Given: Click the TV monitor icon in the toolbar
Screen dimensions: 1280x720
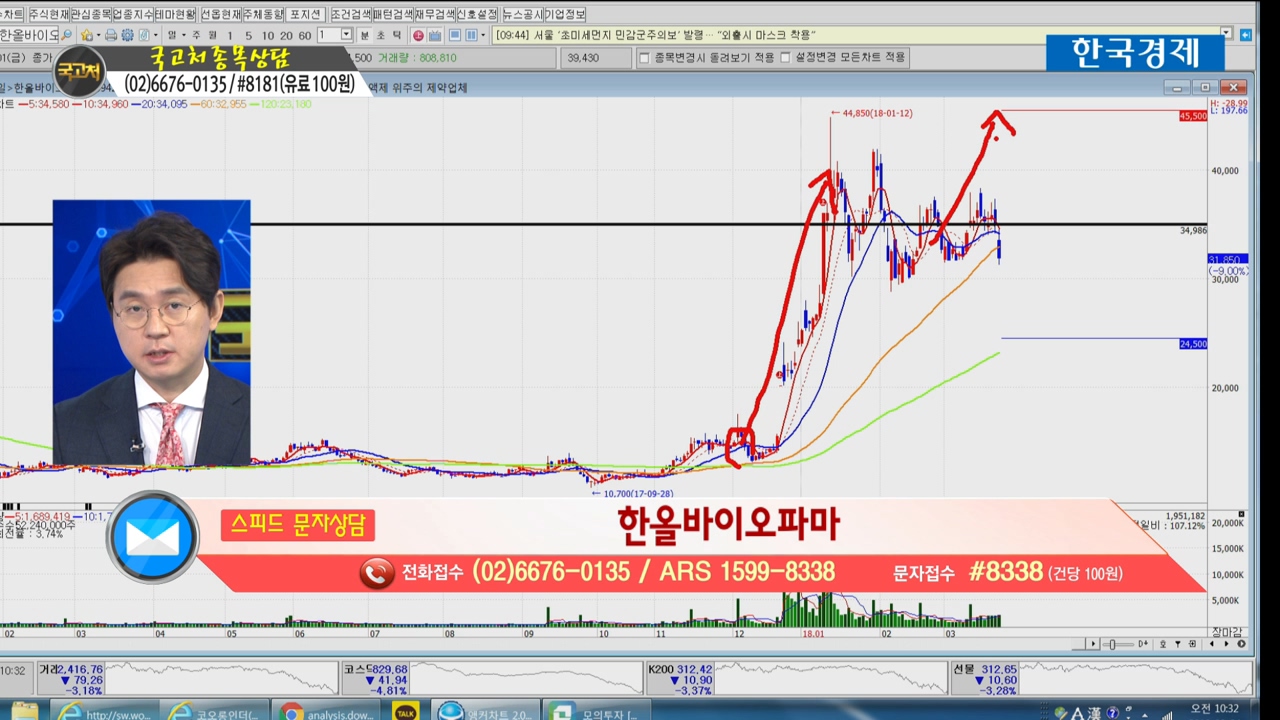Looking at the screenshot, I should [435, 35].
